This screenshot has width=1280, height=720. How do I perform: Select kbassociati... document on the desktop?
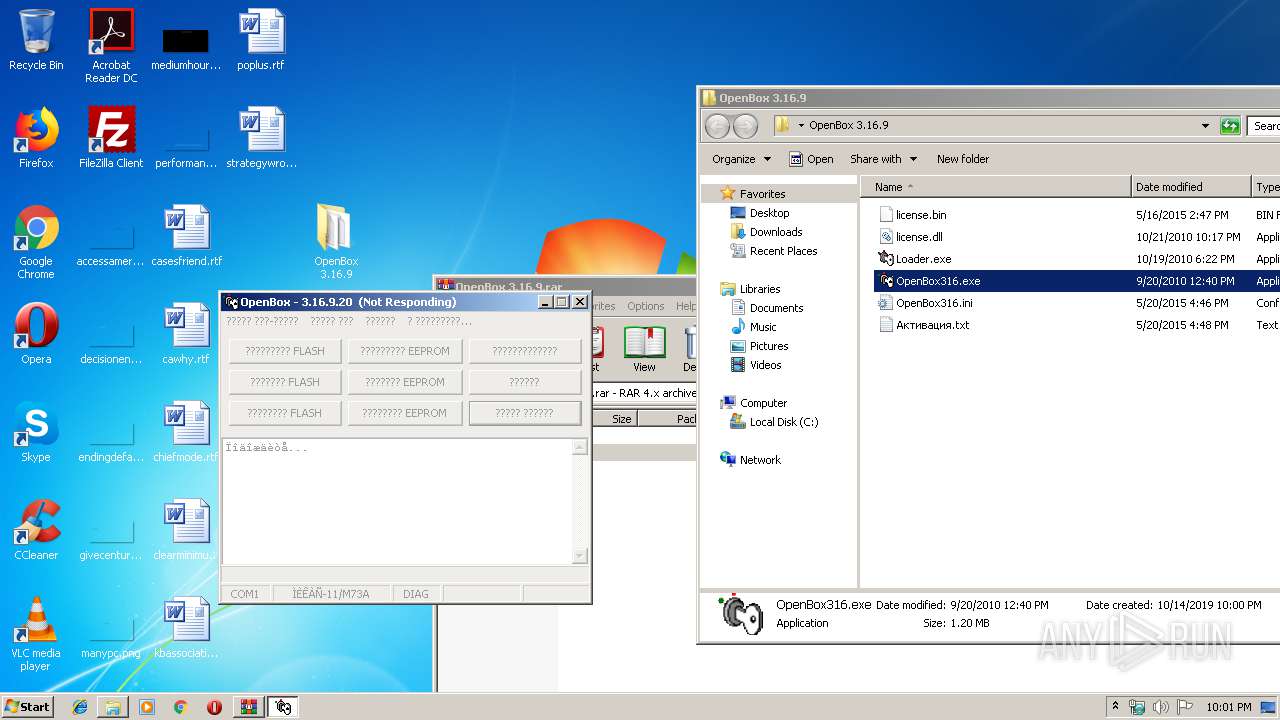click(186, 628)
